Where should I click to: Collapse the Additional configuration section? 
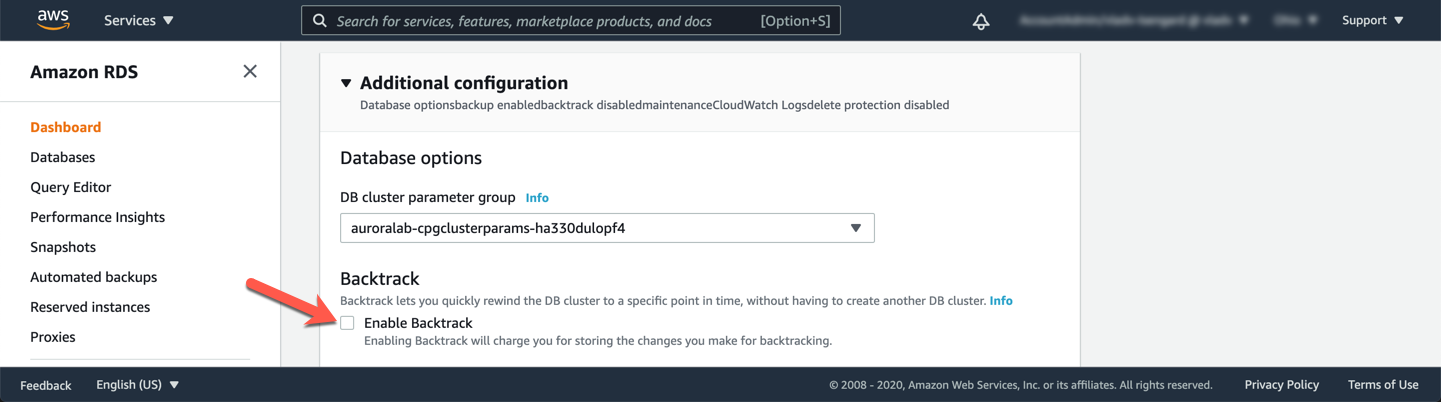[x=346, y=83]
